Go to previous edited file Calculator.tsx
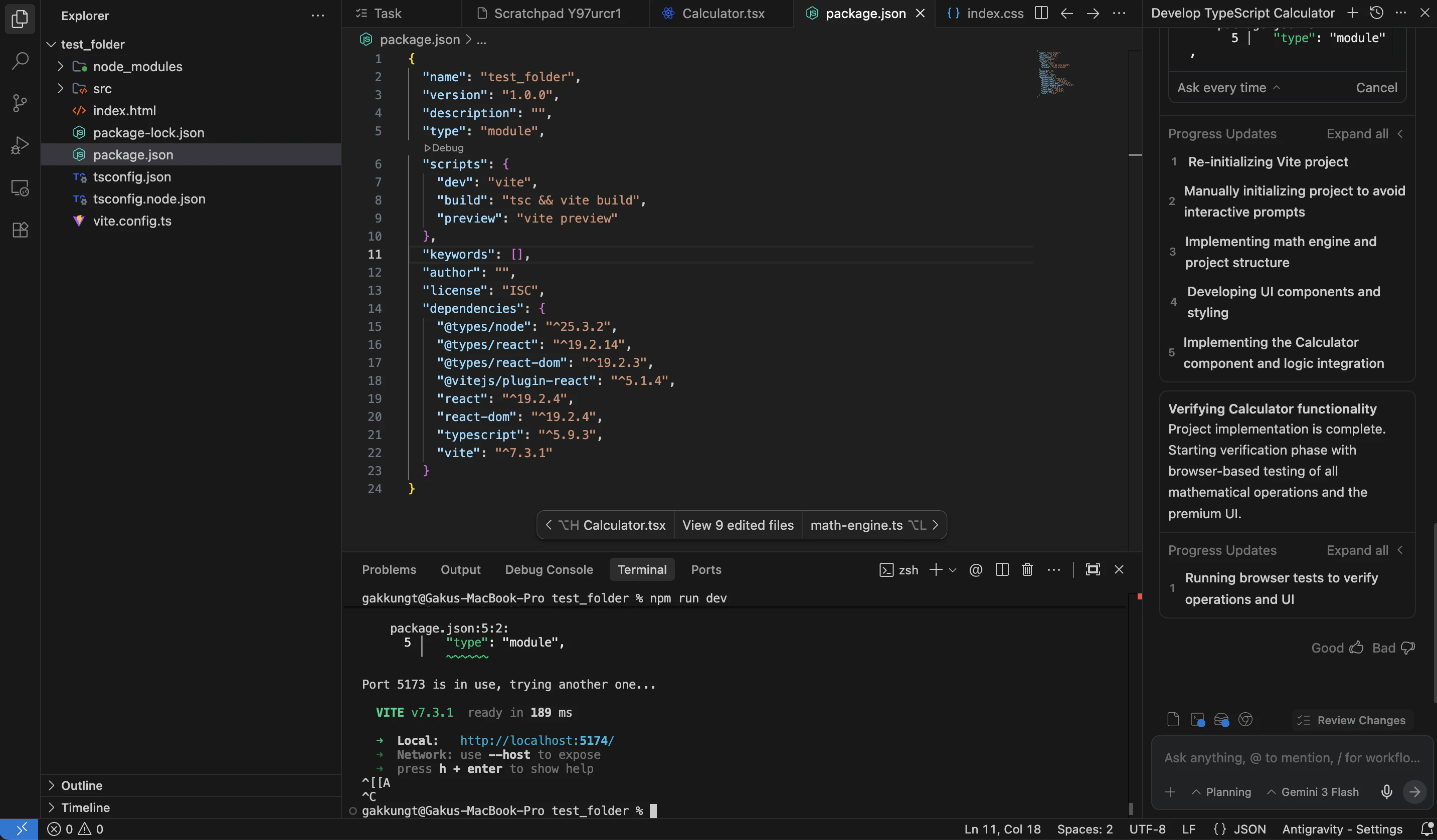 click(606, 525)
